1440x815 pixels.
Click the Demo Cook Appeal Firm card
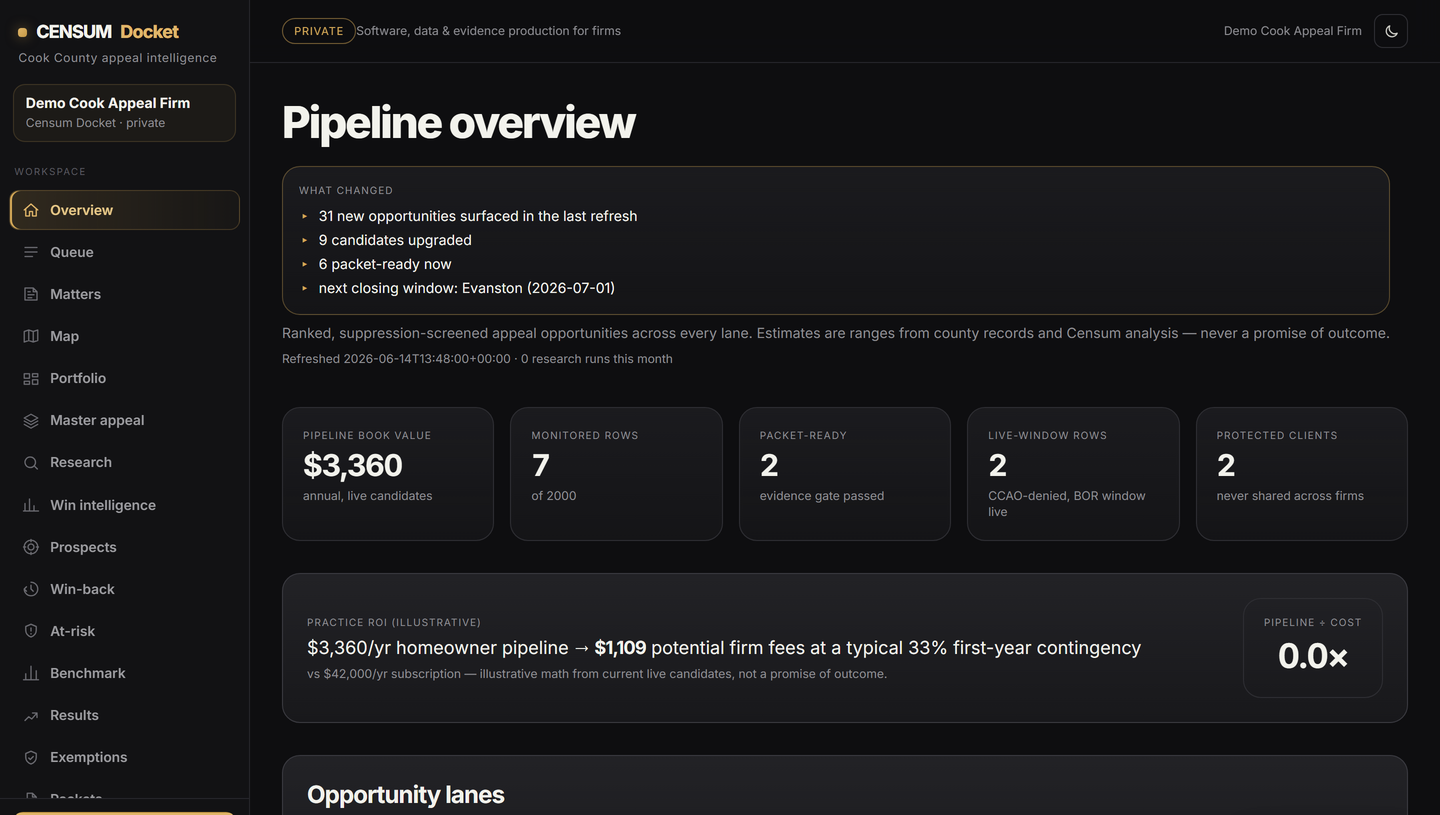coord(124,113)
